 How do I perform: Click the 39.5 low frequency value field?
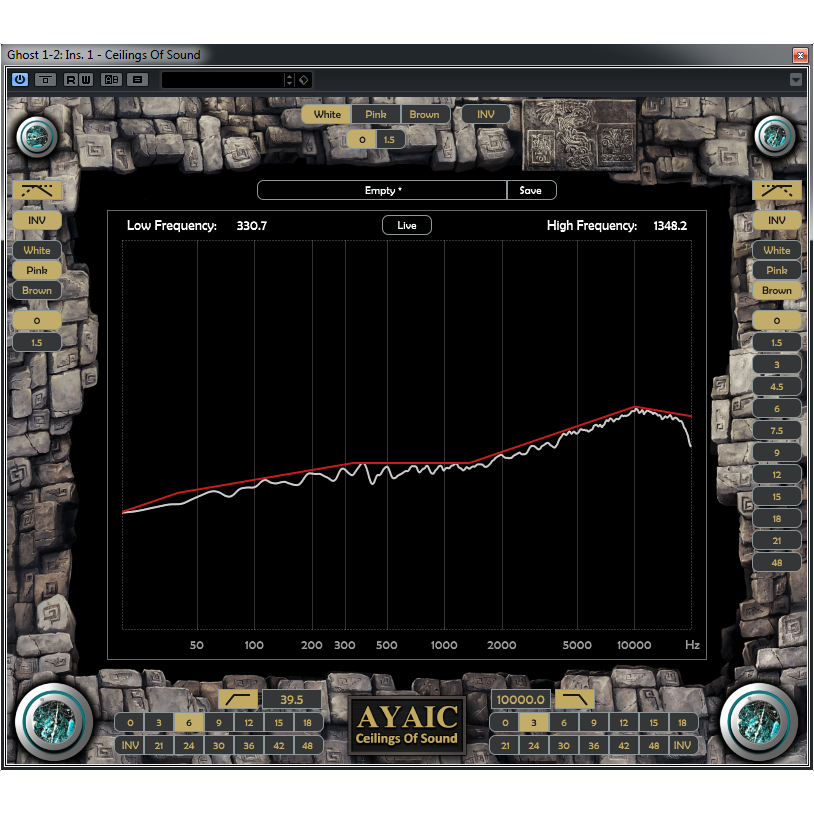point(292,699)
